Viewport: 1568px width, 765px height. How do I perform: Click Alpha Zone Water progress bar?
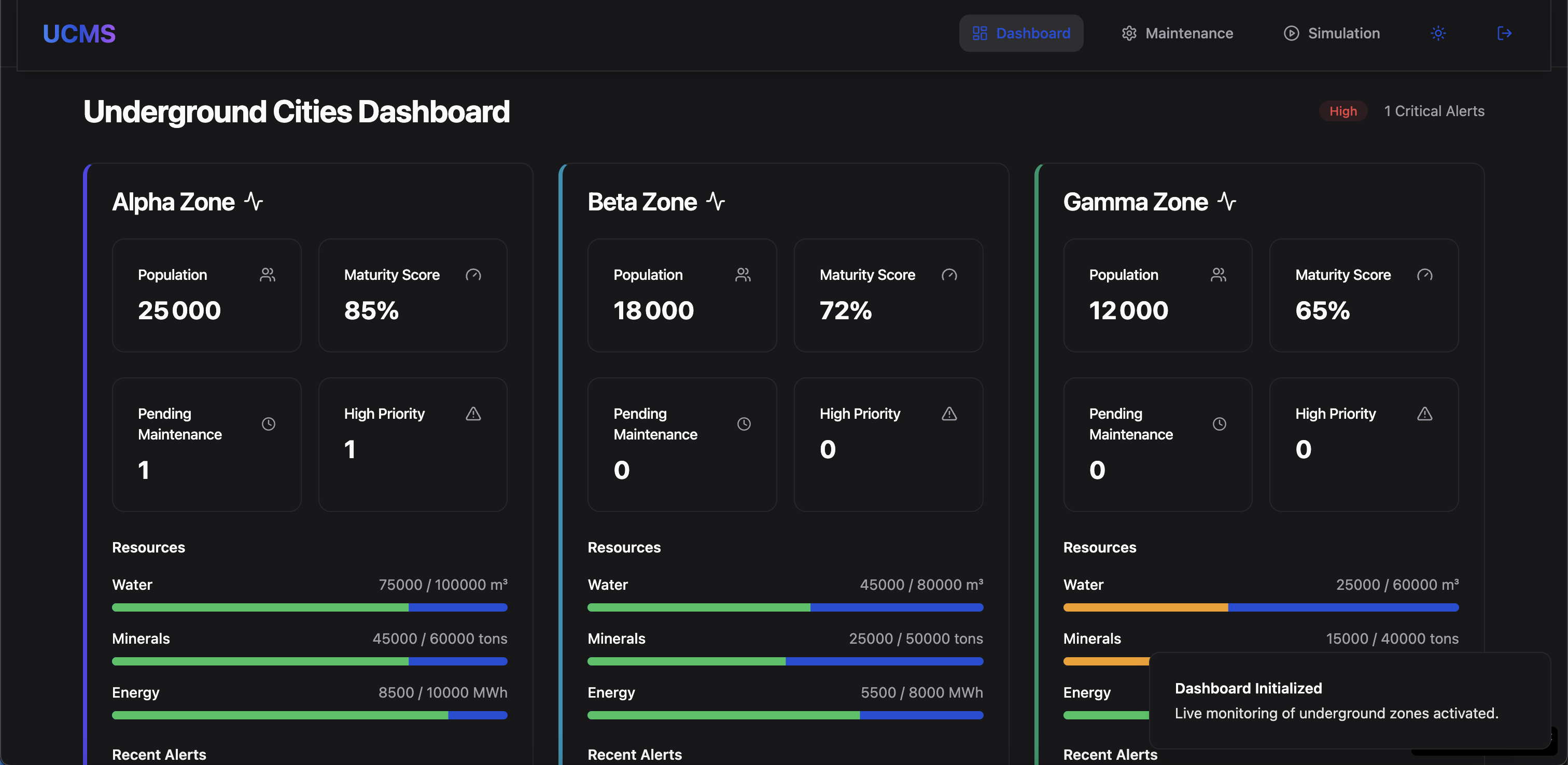coord(309,607)
